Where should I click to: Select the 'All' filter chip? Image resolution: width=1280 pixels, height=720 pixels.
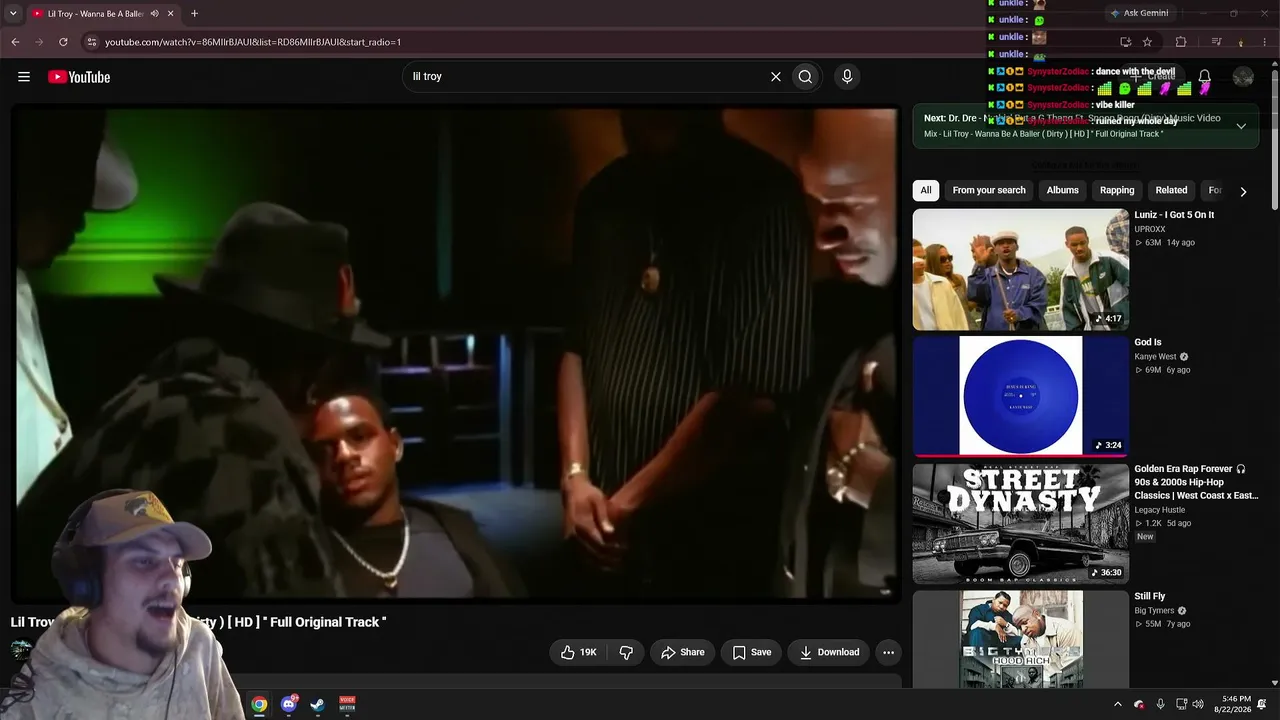[x=926, y=190]
